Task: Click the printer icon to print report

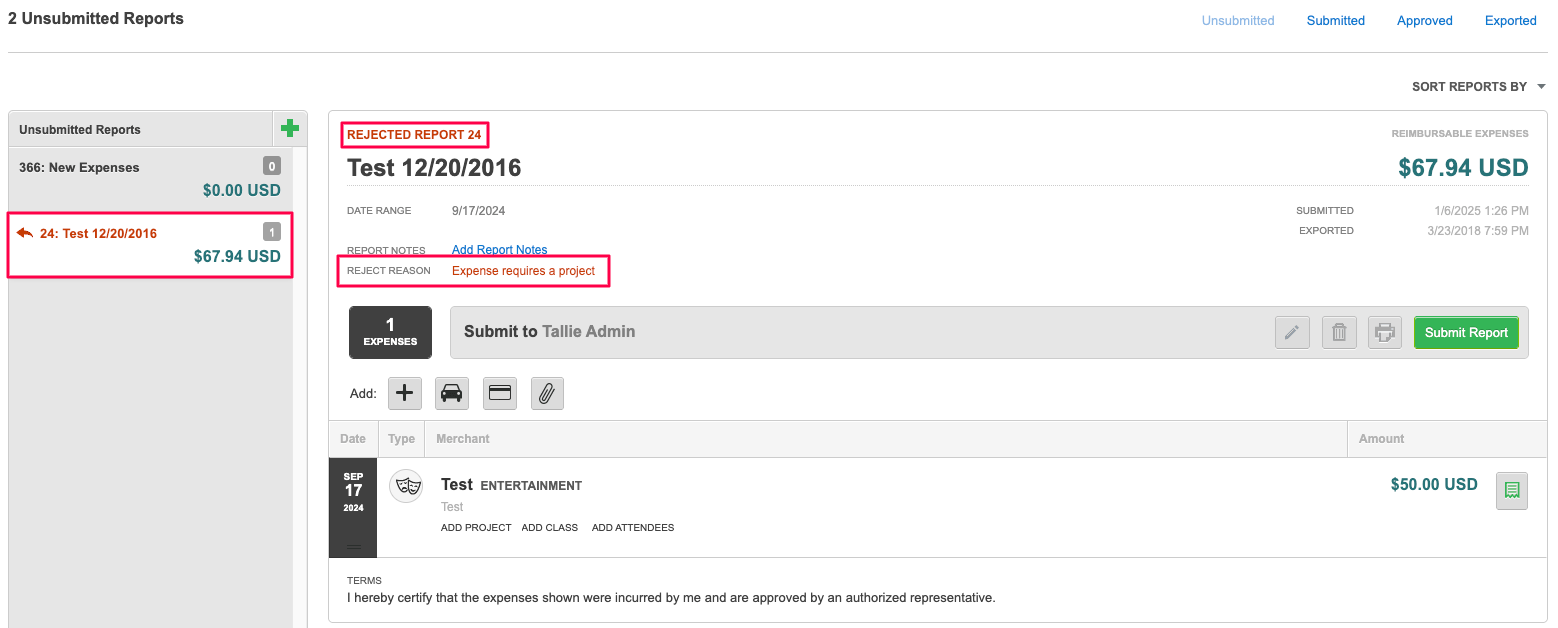Action: 1385,332
